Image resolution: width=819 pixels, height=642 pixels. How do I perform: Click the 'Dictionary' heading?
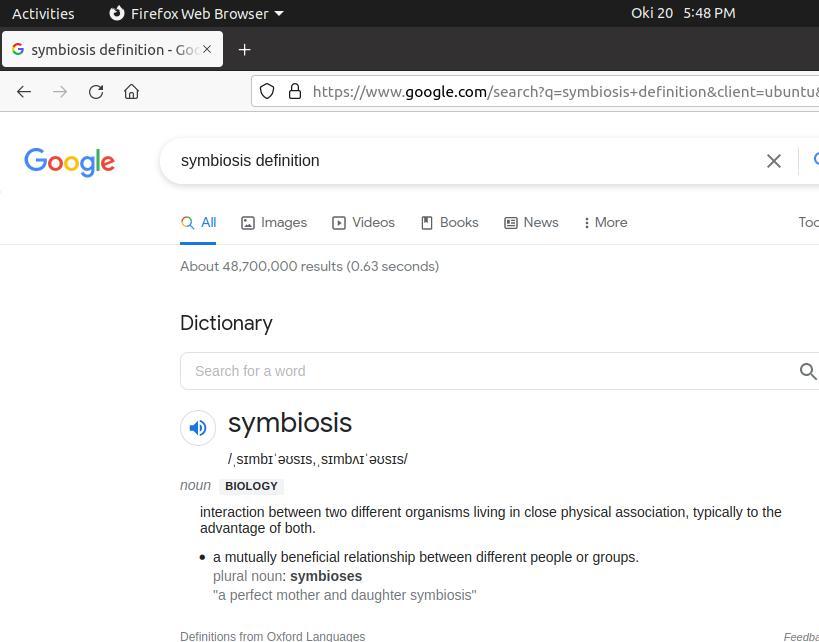(x=226, y=323)
